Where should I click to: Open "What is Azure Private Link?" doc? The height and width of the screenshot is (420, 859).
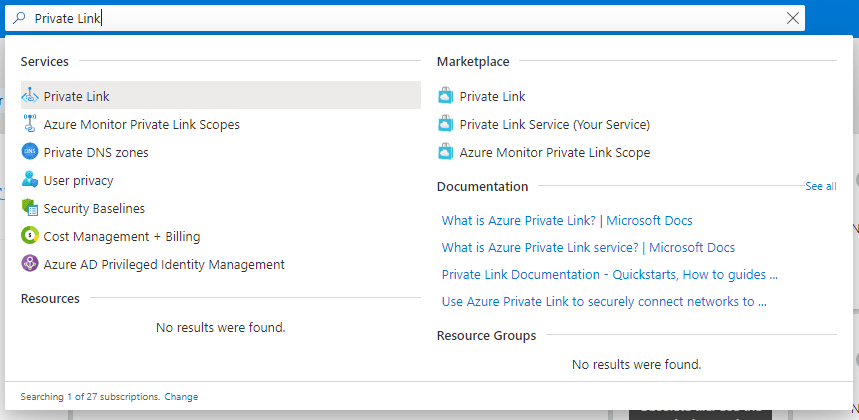(x=567, y=221)
